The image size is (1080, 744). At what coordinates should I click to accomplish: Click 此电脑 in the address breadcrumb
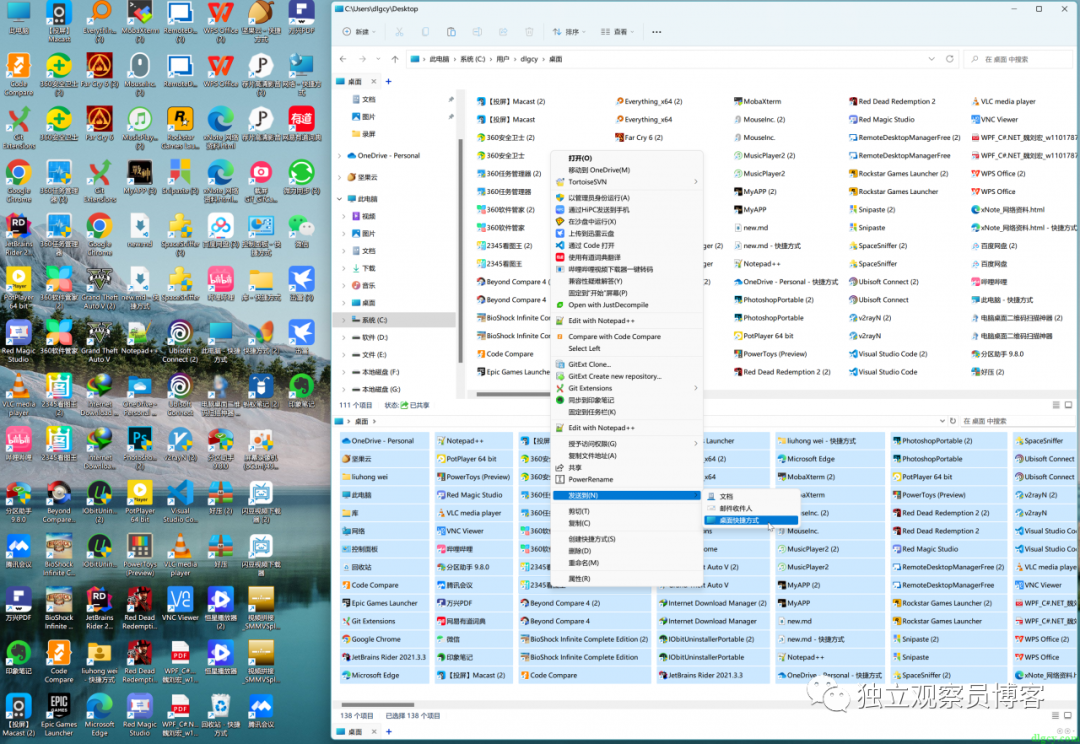(x=439, y=59)
